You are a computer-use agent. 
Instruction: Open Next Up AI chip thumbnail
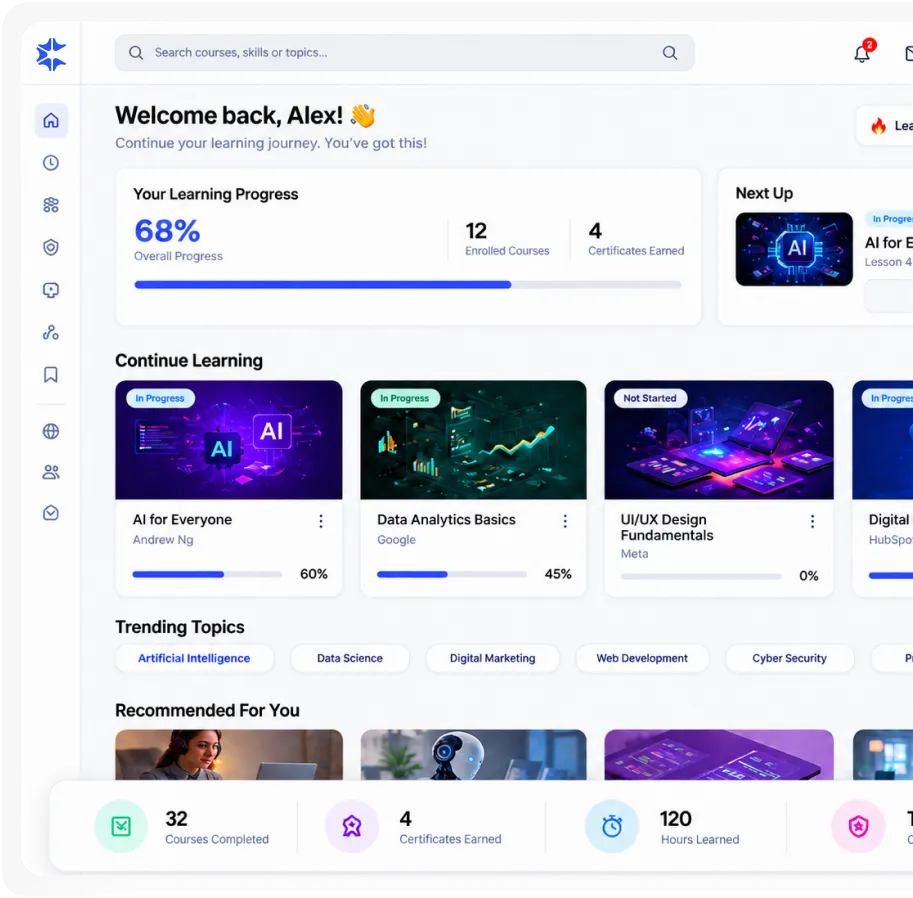(x=794, y=249)
